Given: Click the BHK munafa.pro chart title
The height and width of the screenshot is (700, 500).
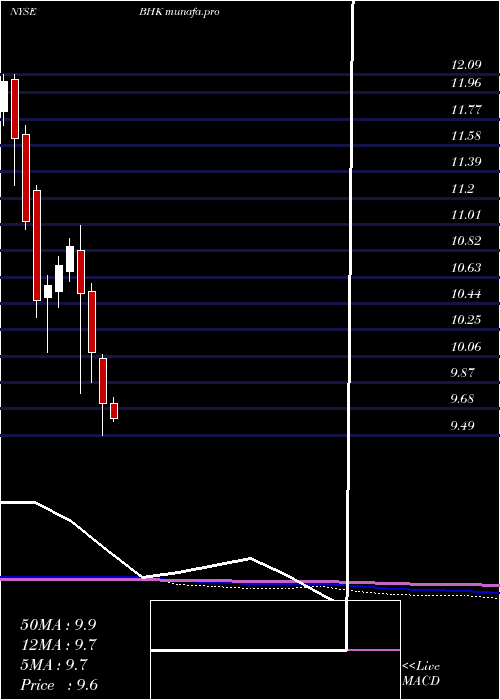Looking at the screenshot, I should point(179,12).
